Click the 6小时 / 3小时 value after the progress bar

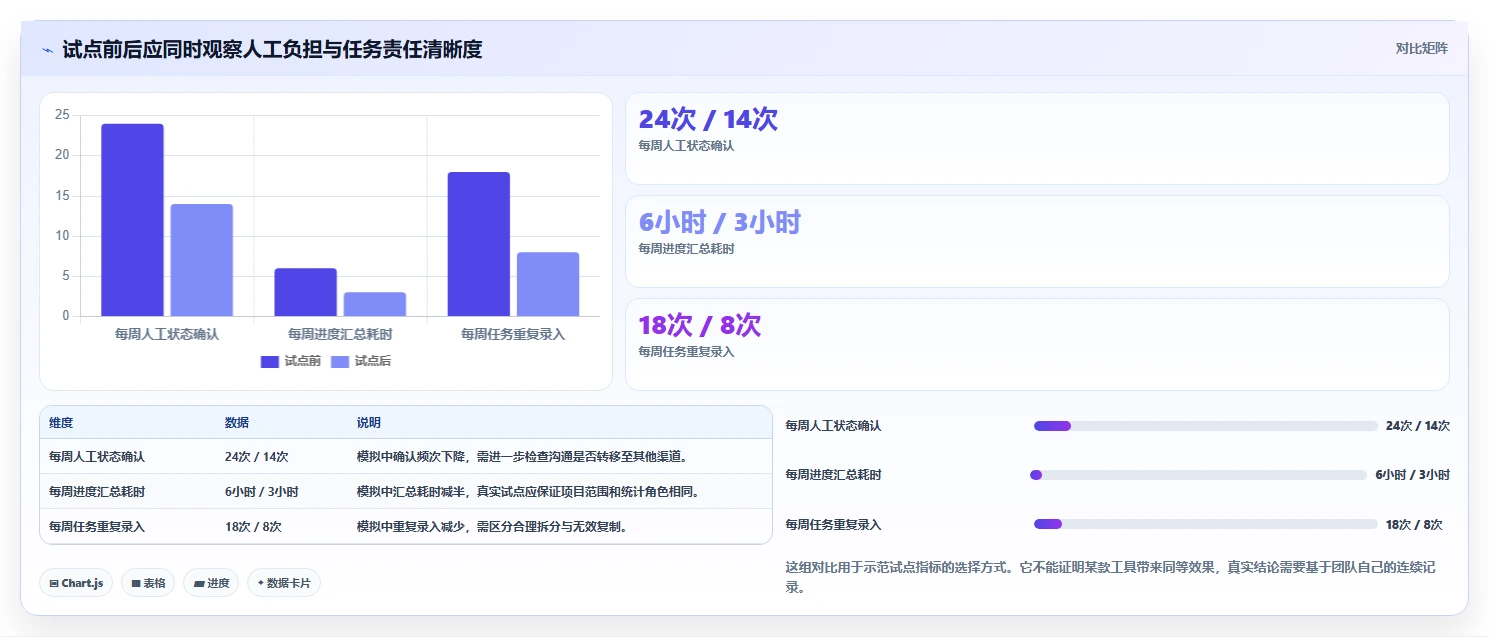[1412, 475]
